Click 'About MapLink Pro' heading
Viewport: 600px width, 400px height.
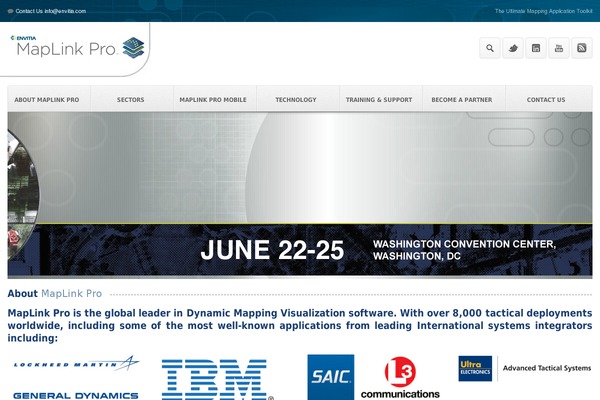click(x=55, y=294)
